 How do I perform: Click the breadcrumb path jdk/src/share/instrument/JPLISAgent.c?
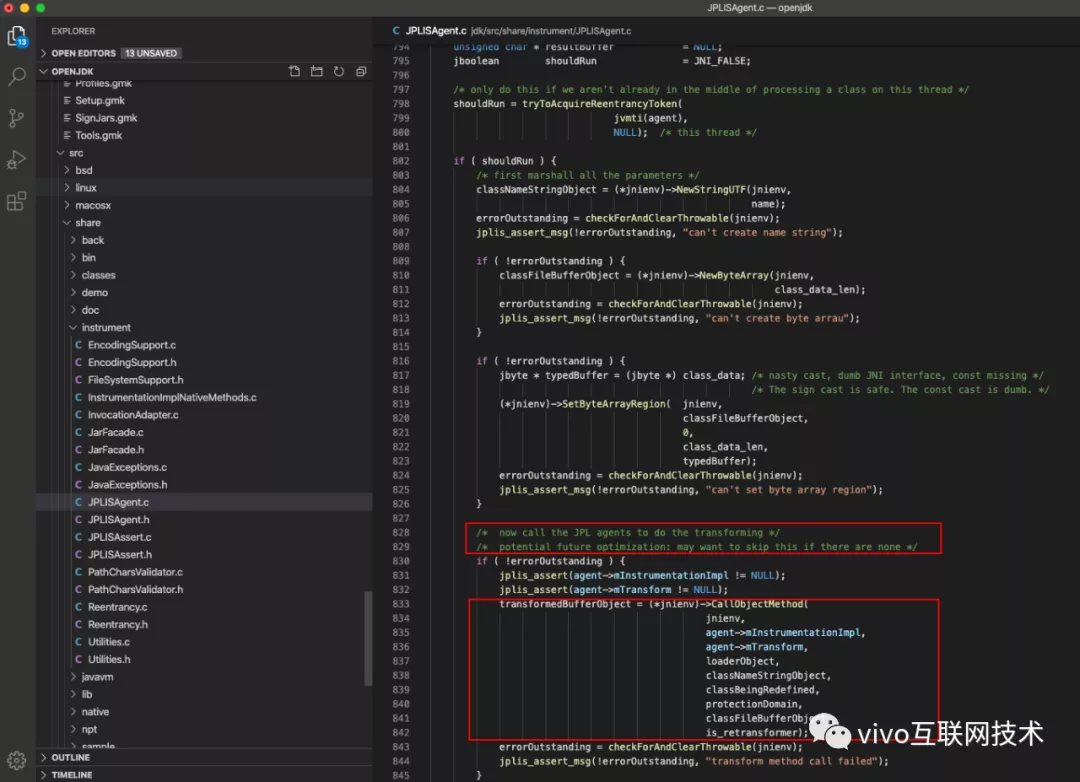[x=551, y=31]
